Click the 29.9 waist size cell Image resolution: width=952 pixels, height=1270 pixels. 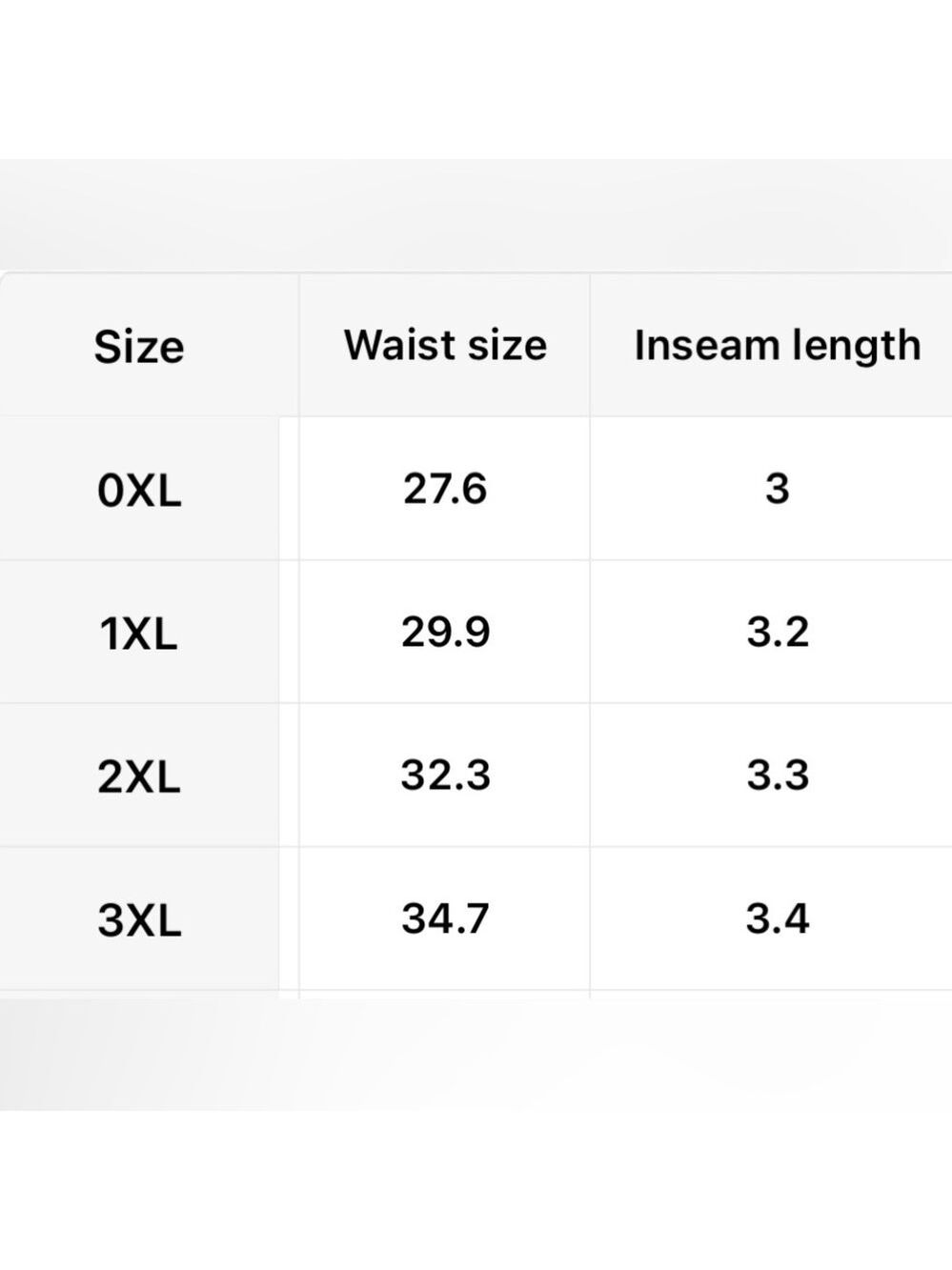(x=445, y=632)
